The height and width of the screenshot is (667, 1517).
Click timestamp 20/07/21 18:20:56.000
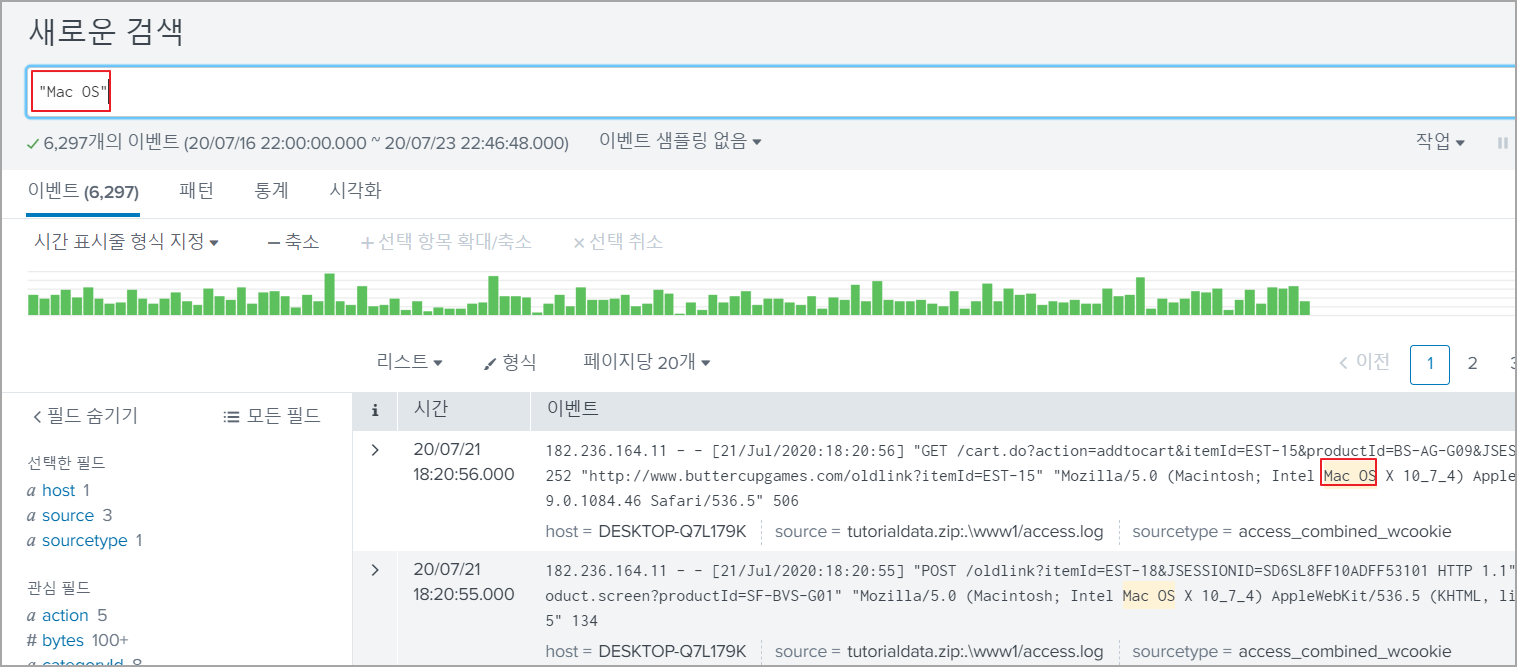(x=464, y=462)
